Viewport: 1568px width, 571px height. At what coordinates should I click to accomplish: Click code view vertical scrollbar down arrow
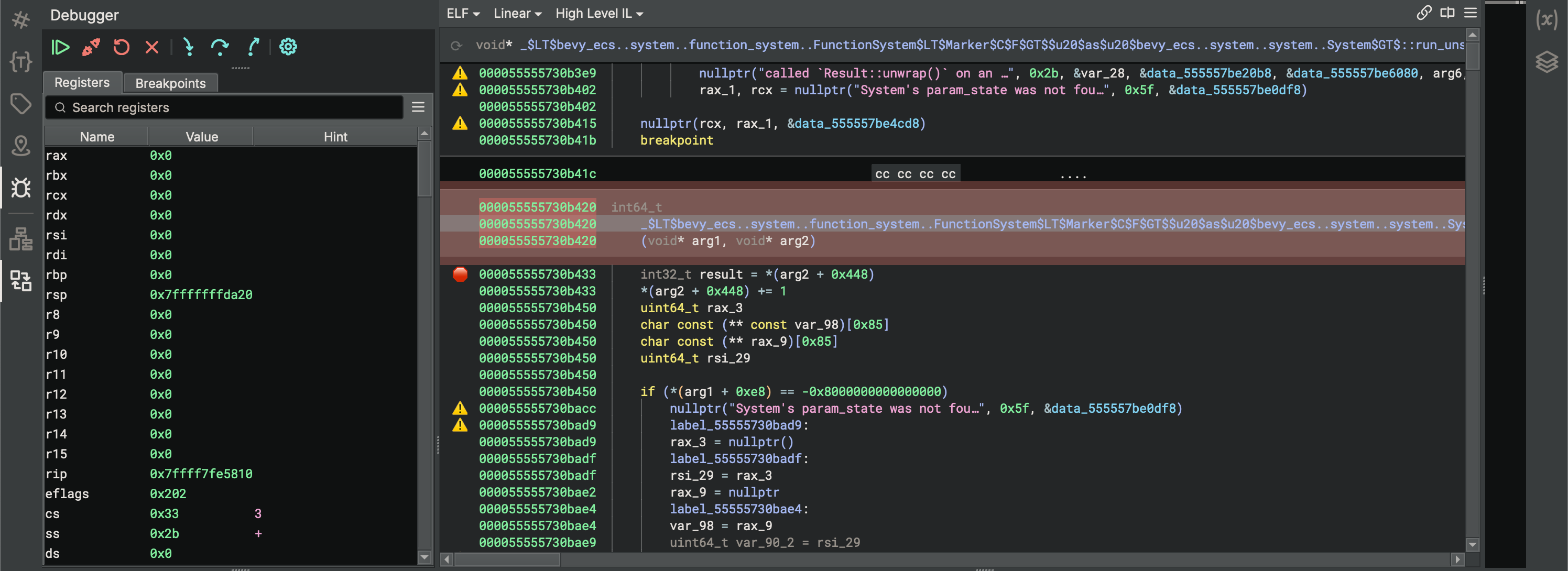(1473, 545)
